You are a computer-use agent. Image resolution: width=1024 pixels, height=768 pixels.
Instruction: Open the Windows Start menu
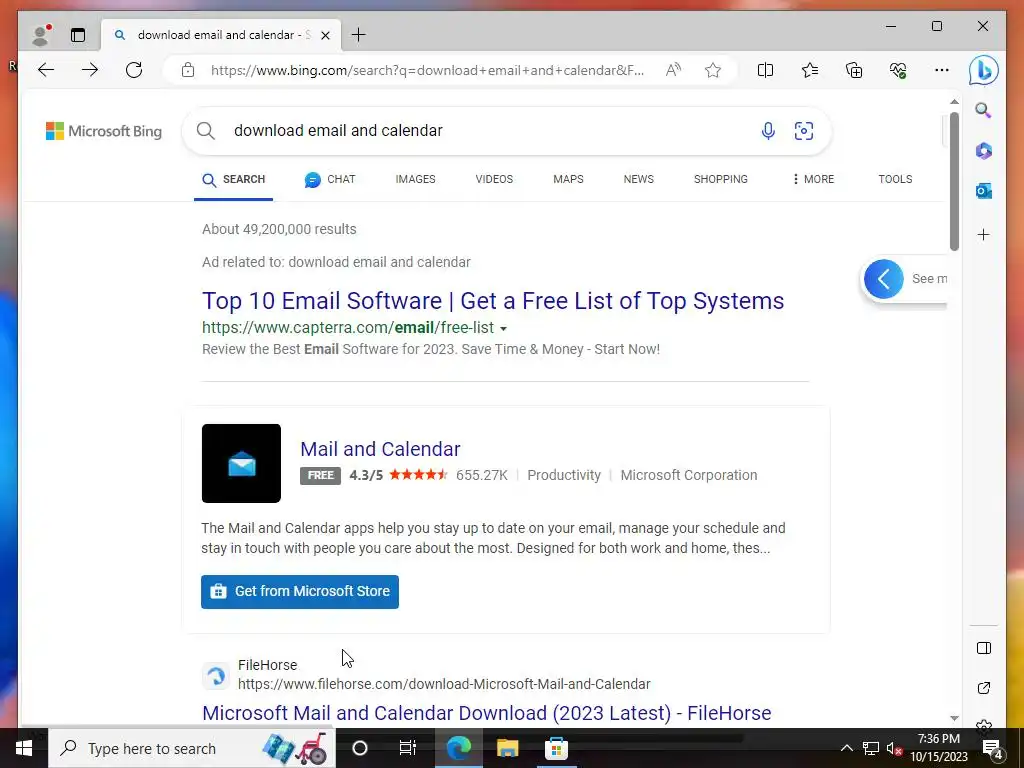click(x=24, y=748)
